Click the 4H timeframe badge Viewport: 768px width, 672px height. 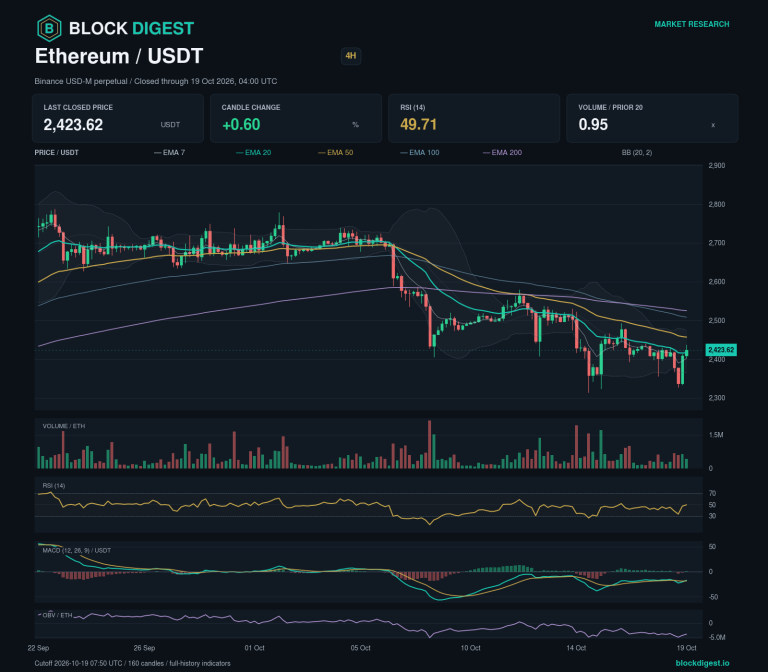(351, 56)
